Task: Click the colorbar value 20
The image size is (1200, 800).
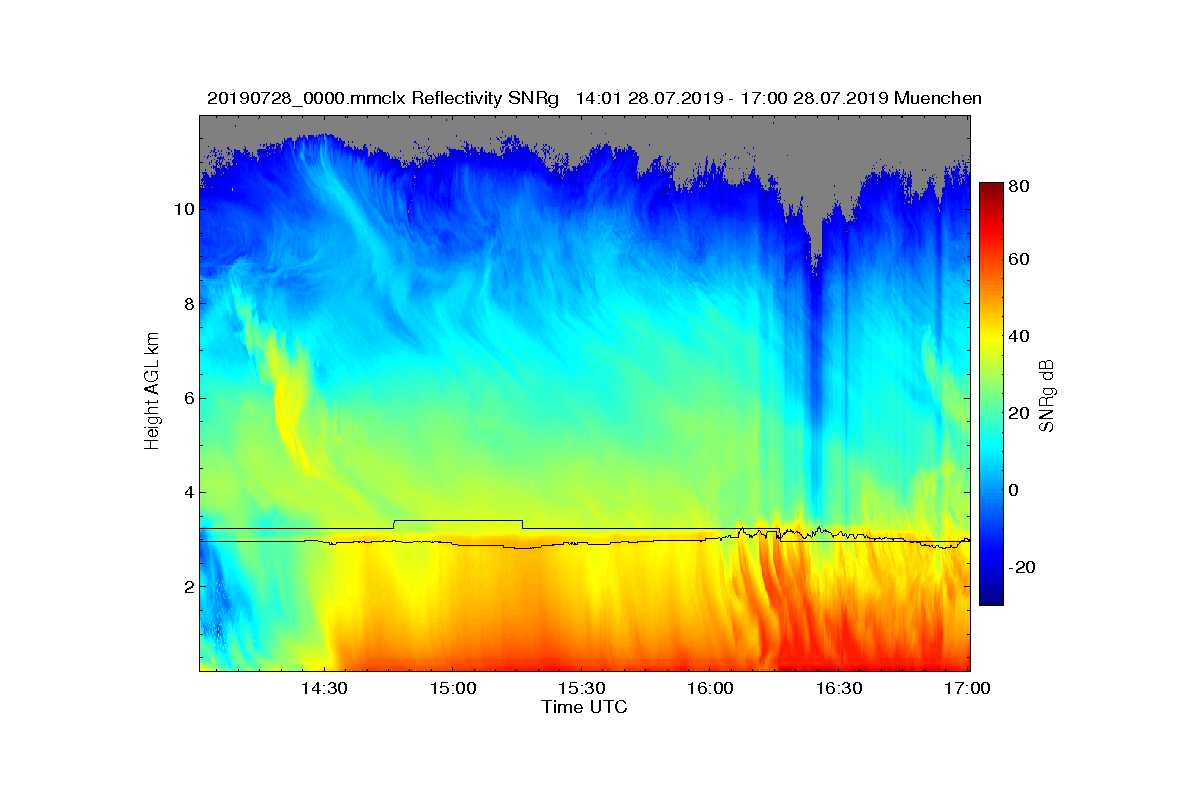Action: tap(1020, 413)
